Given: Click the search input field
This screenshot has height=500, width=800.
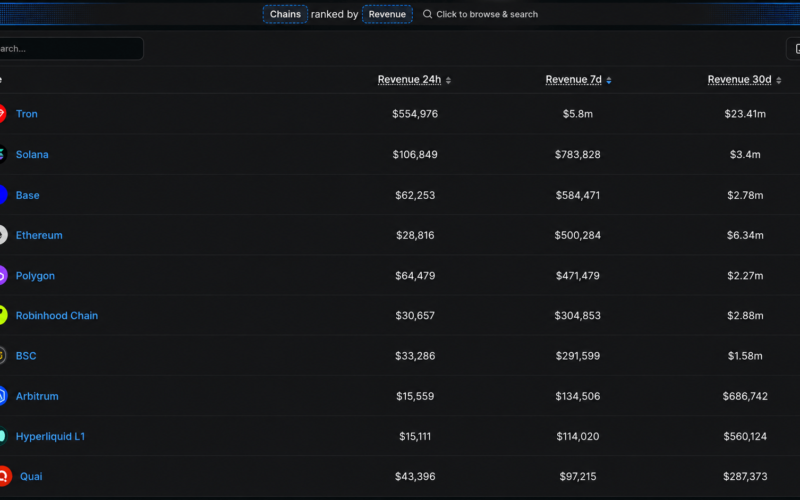Looking at the screenshot, I should pyautogui.click(x=71, y=48).
